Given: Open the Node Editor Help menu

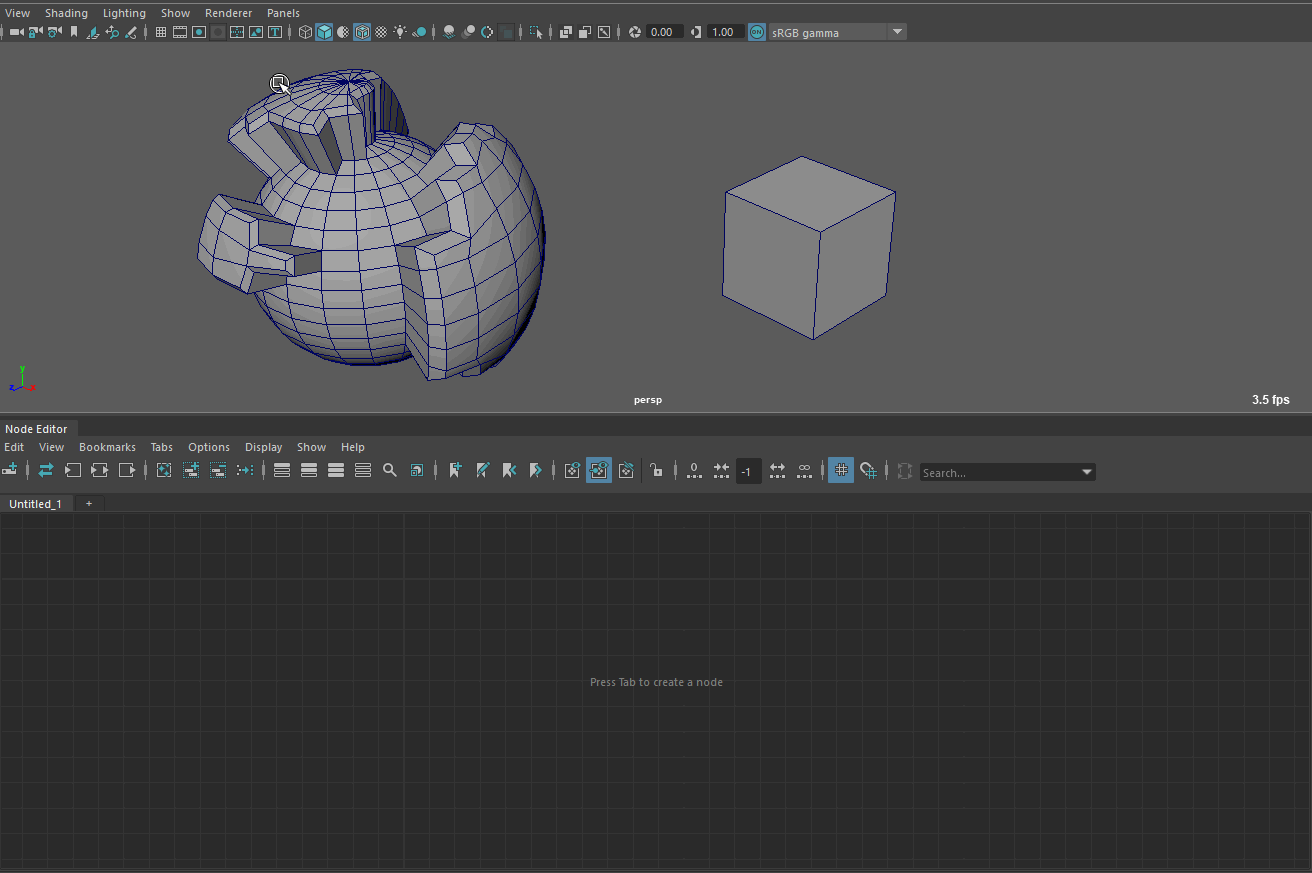Looking at the screenshot, I should 353,447.
